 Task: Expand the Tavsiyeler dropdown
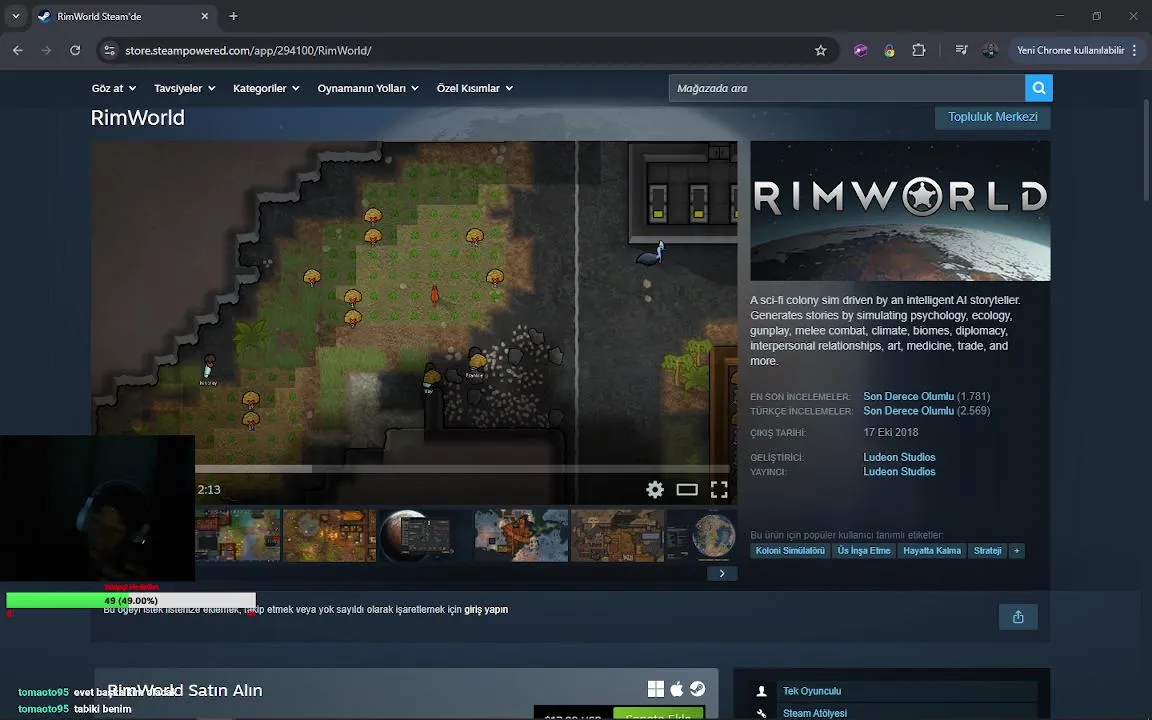184,88
